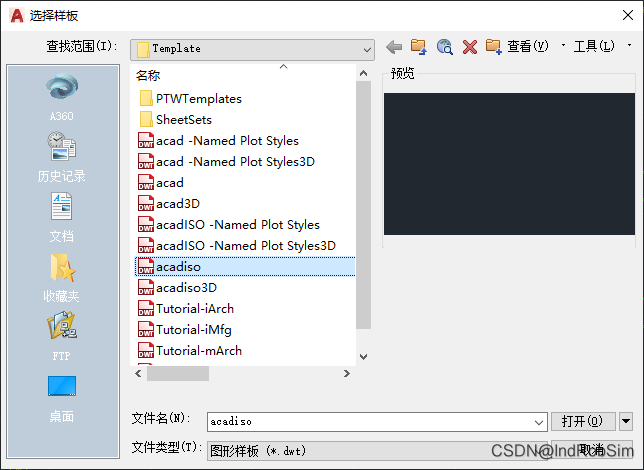Click the horizontal scroll right arrow

click(347, 373)
